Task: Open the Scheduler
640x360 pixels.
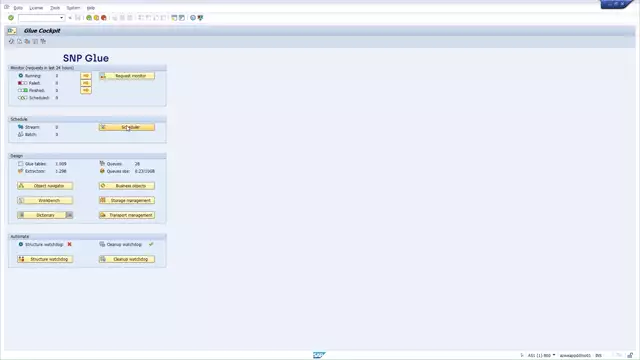Action: point(127,127)
